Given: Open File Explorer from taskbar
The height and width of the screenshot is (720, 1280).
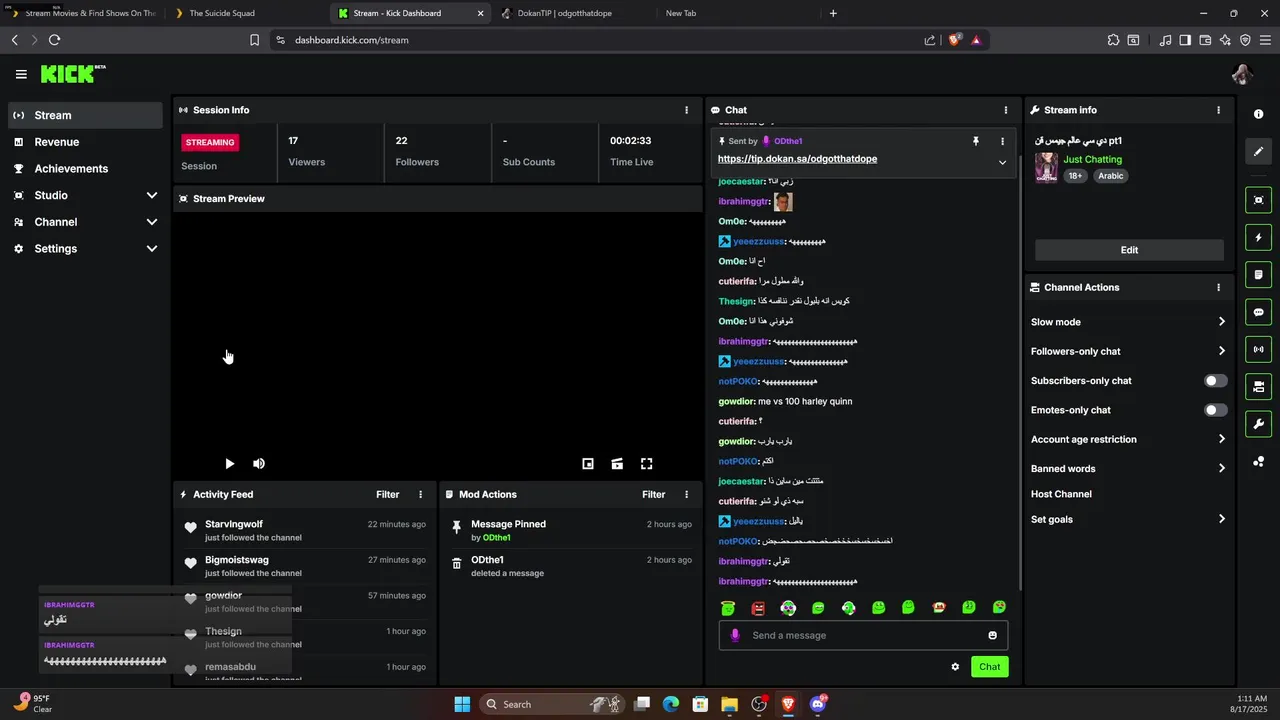Looking at the screenshot, I should (729, 704).
